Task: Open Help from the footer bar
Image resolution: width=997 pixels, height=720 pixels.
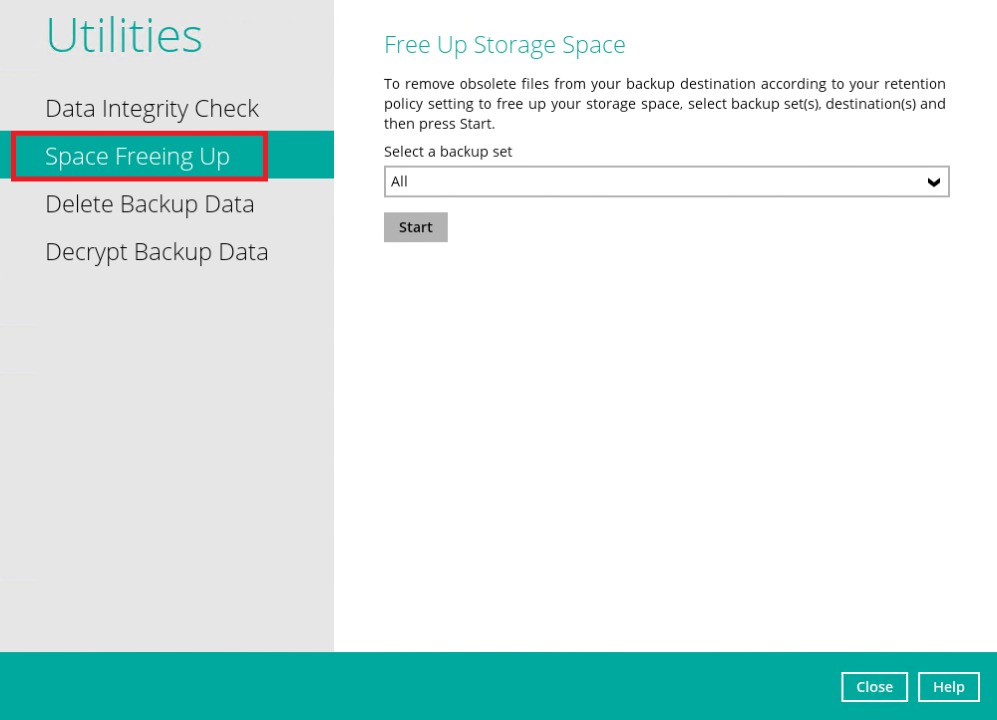Action: click(948, 687)
